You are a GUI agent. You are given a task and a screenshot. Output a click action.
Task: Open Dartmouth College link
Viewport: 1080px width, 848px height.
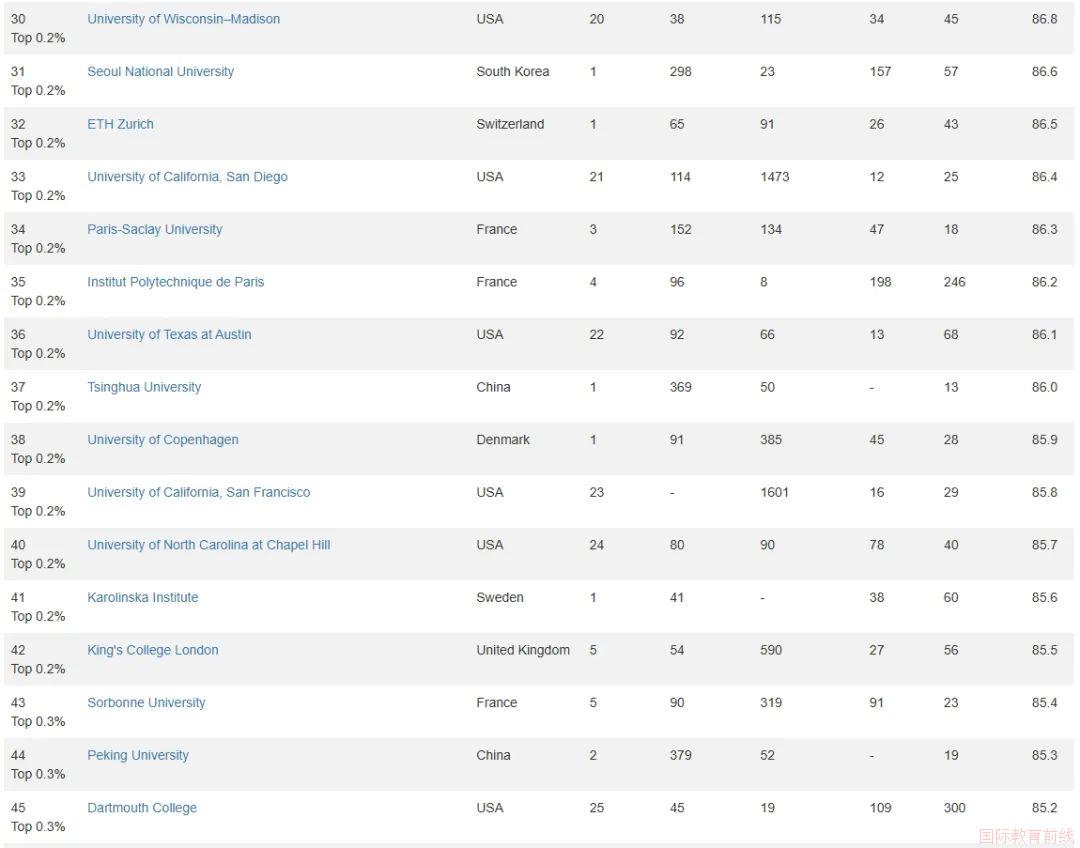point(142,808)
